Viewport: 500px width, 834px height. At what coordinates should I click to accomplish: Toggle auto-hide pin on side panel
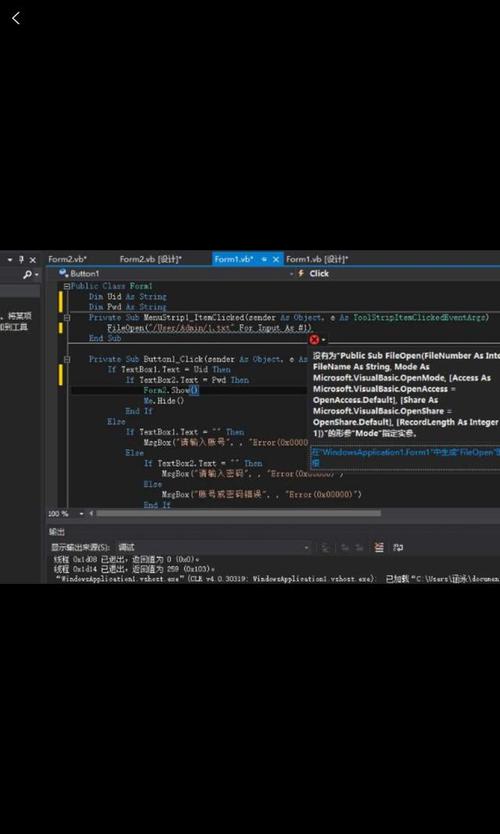(x=21, y=260)
